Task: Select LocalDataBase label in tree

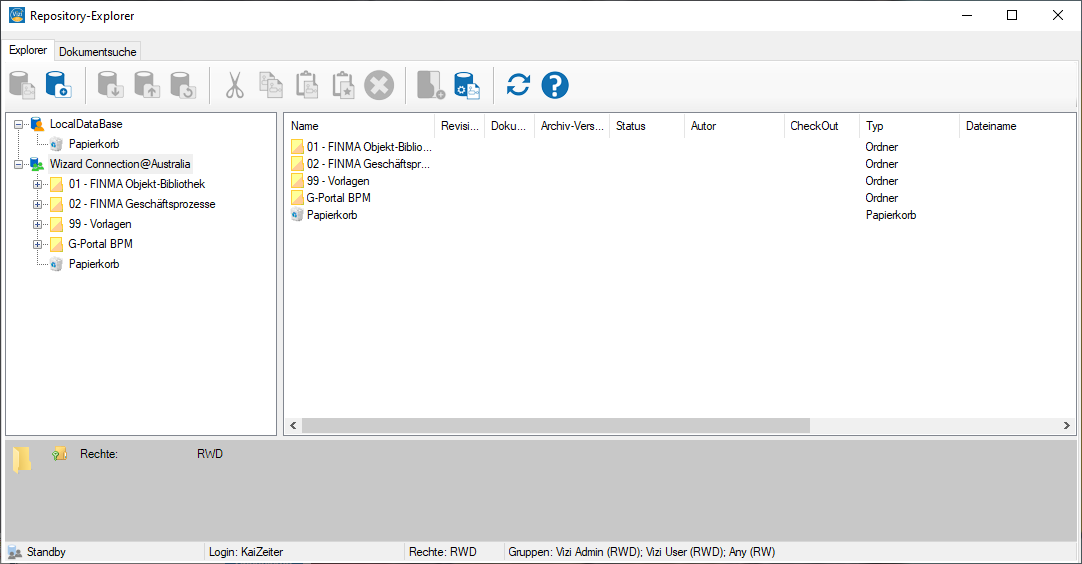Action: pyautogui.click(x=86, y=124)
